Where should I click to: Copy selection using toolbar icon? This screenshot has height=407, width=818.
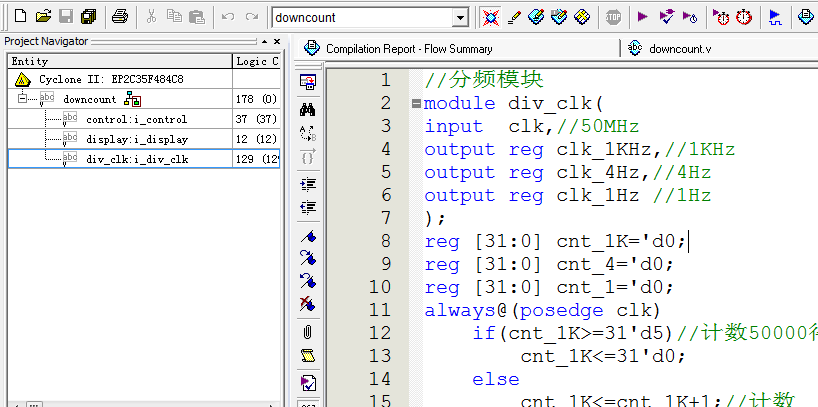coord(174,17)
